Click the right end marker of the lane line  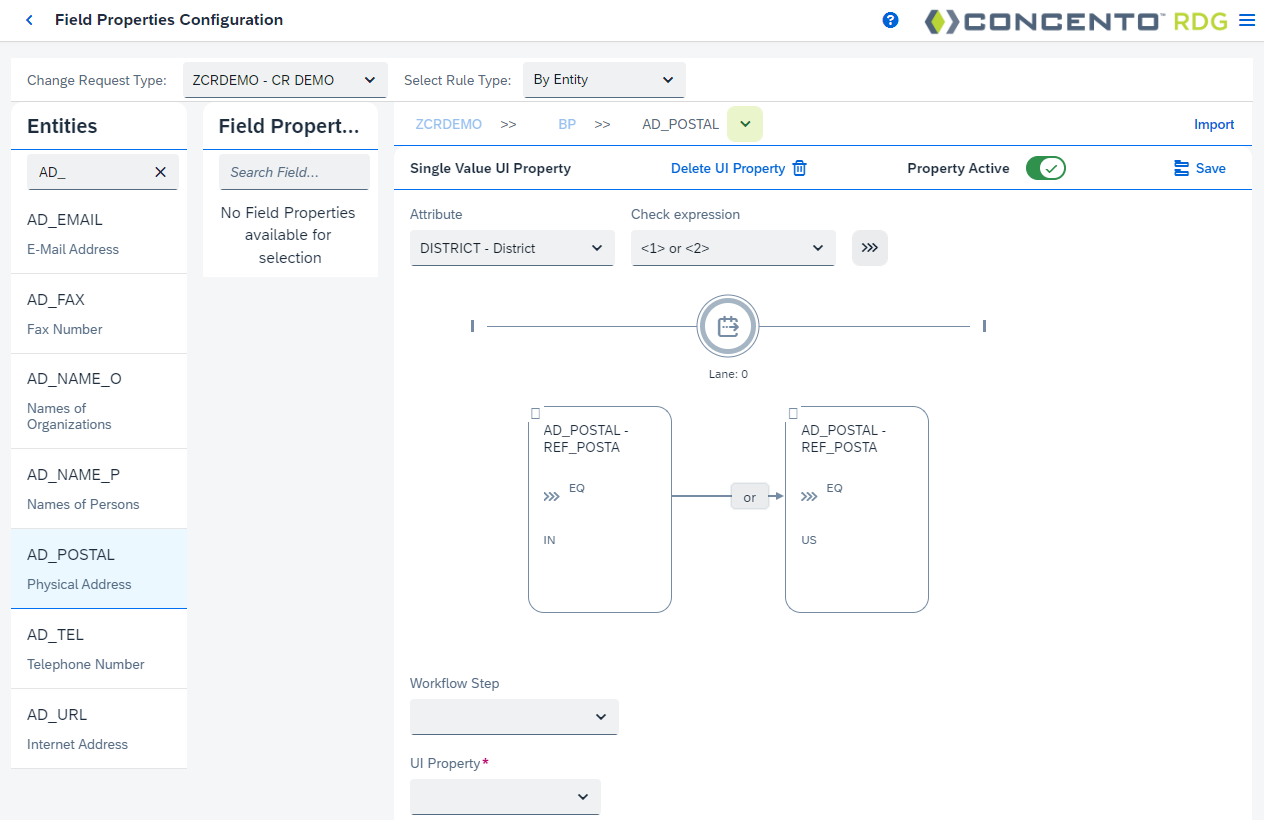point(985,326)
